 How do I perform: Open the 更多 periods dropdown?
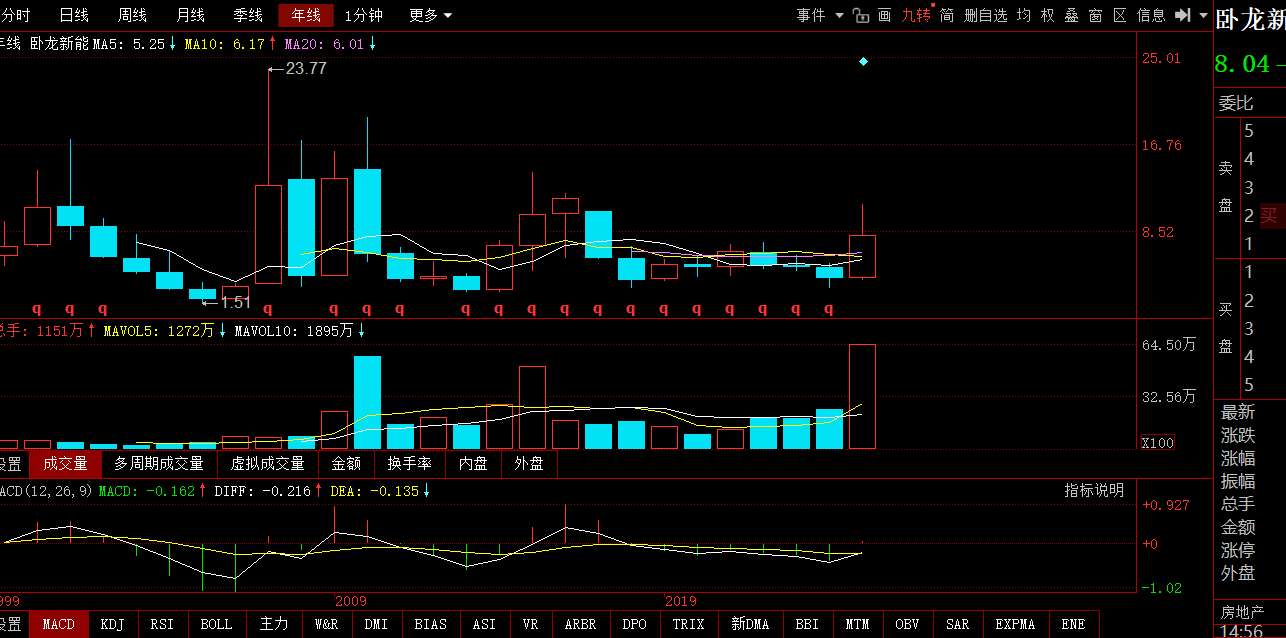click(x=430, y=15)
